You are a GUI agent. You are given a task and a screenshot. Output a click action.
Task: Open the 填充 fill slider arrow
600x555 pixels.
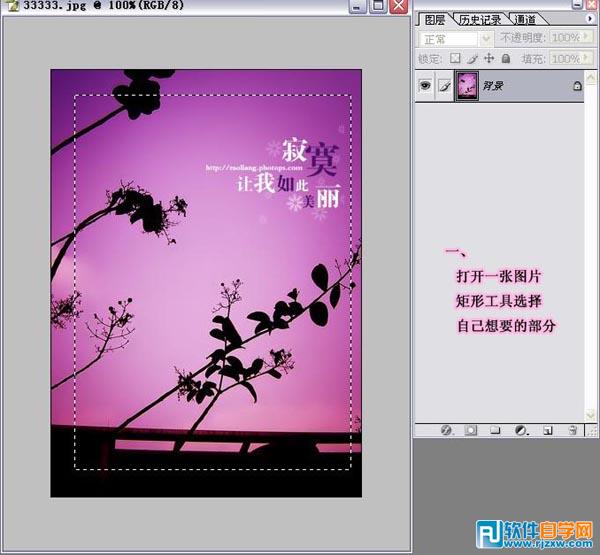(x=588, y=58)
